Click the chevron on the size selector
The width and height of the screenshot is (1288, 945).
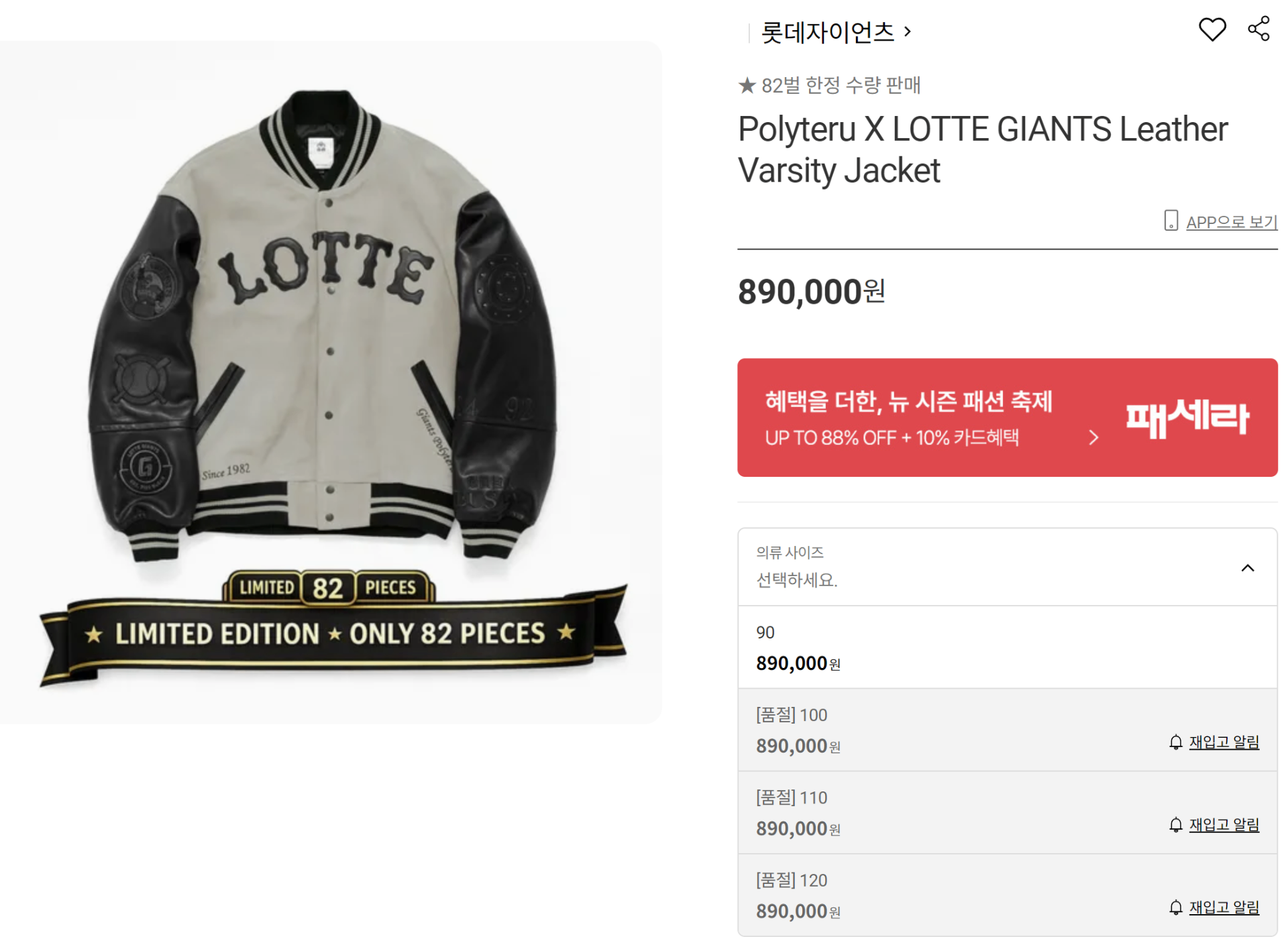click(1247, 568)
